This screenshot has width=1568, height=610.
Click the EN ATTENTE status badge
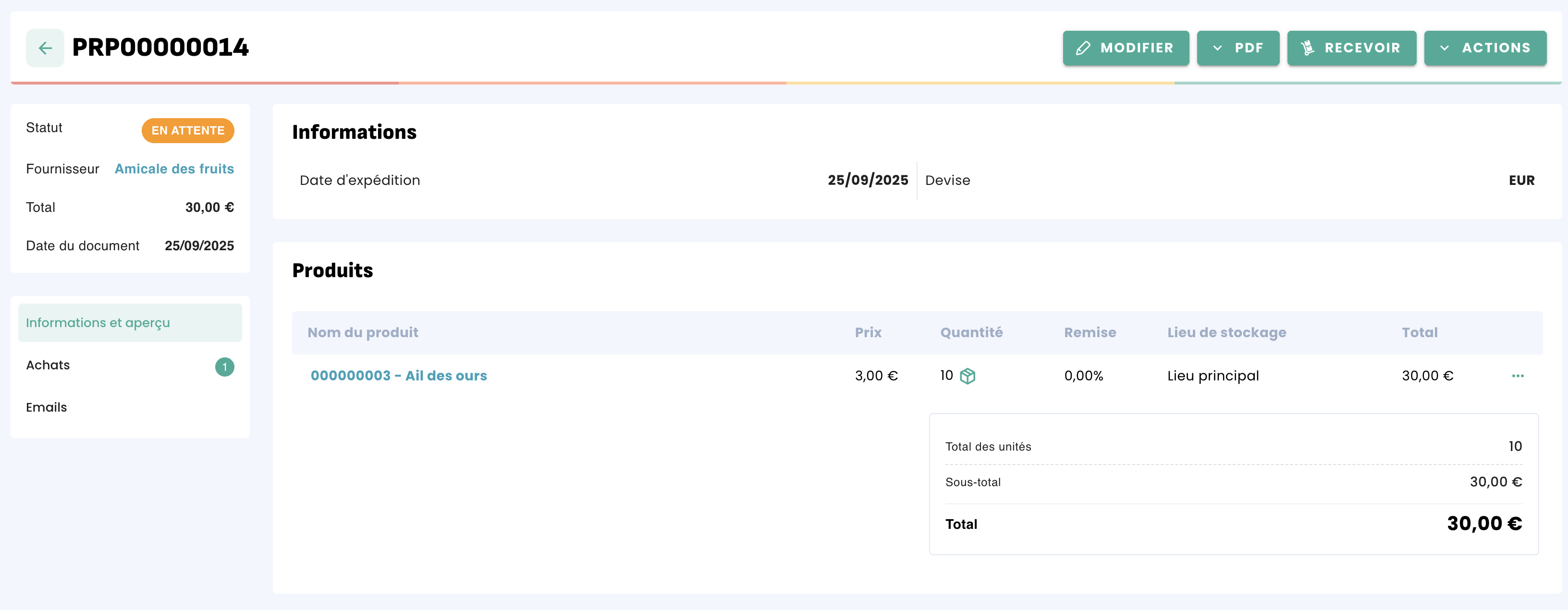[x=187, y=130]
